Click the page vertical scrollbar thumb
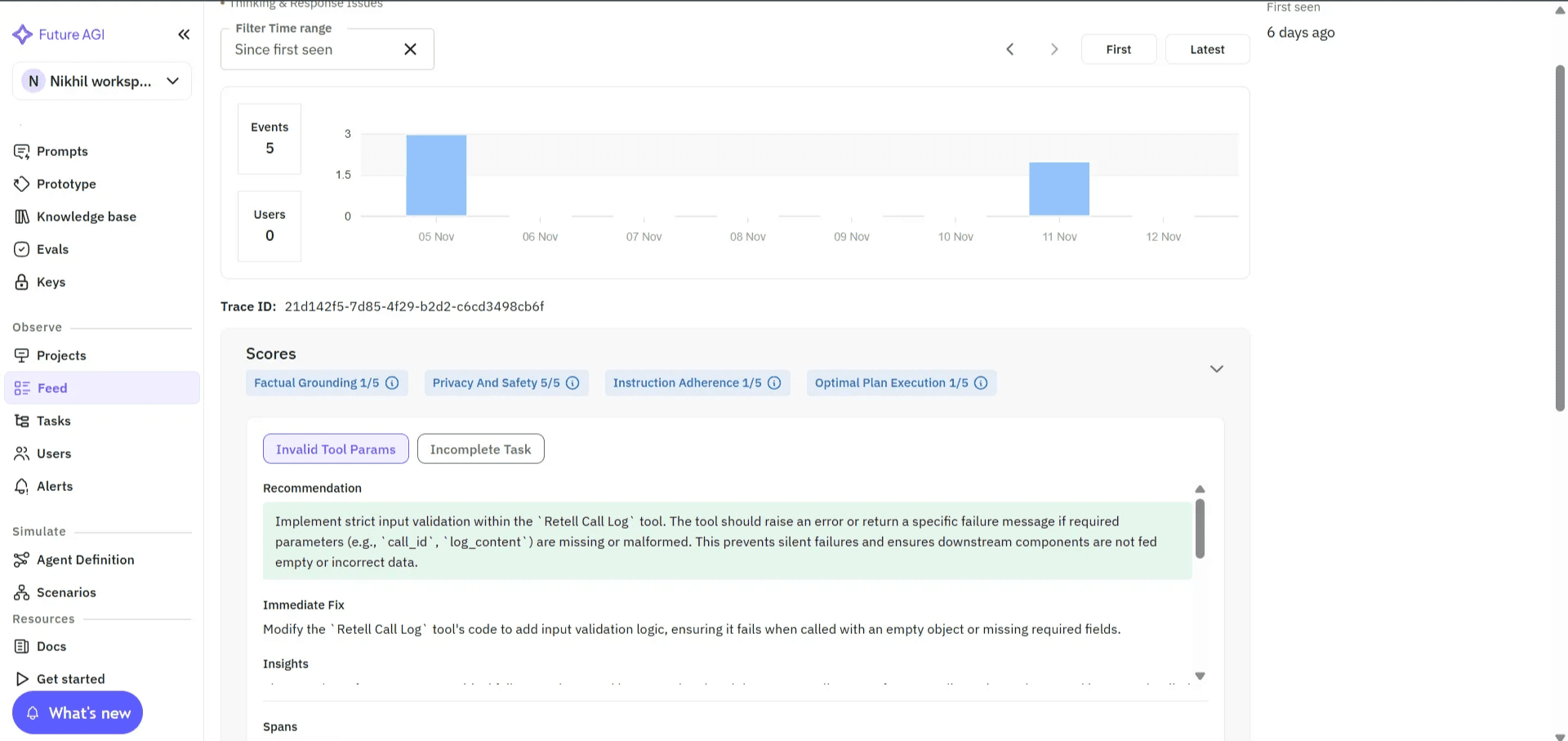The width and height of the screenshot is (1568, 741). point(1561,237)
